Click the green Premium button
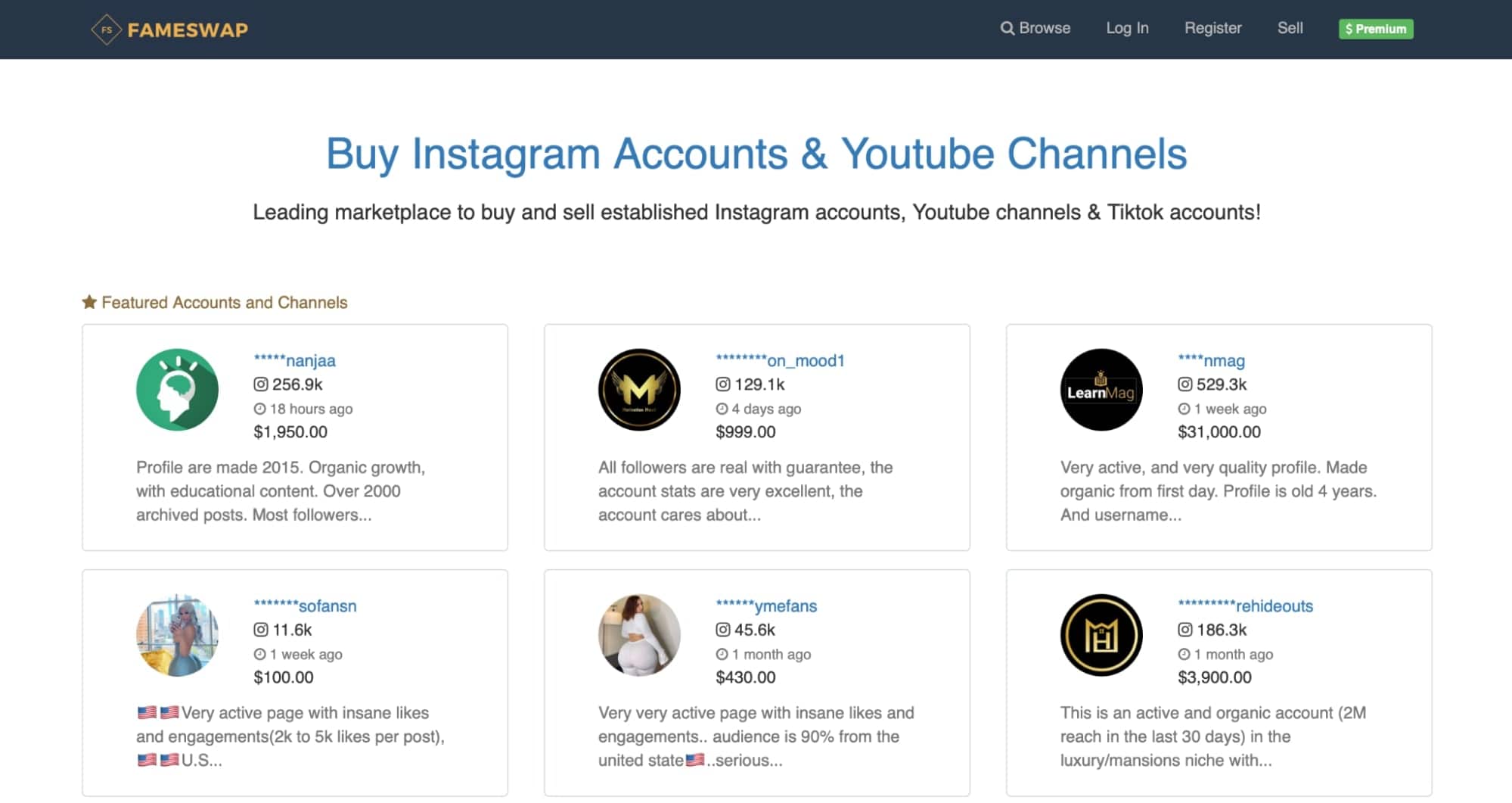Viewport: 1512px width, 803px height. (x=1376, y=29)
